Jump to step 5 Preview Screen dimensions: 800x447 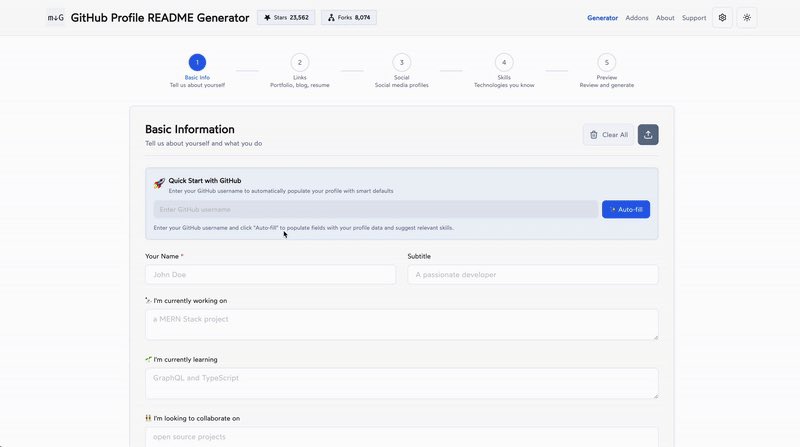coord(607,62)
